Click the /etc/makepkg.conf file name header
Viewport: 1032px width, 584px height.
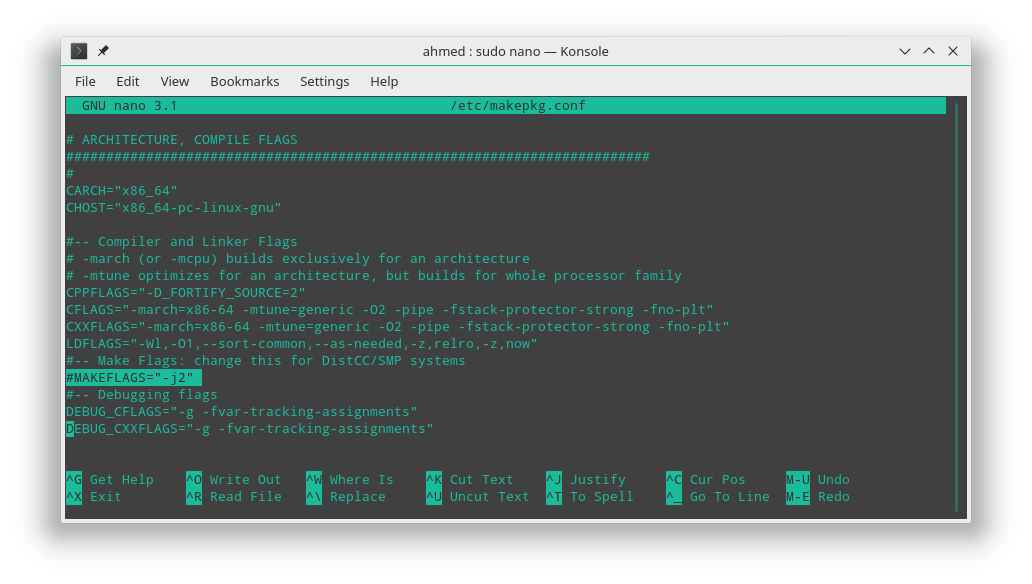pyautogui.click(x=518, y=106)
